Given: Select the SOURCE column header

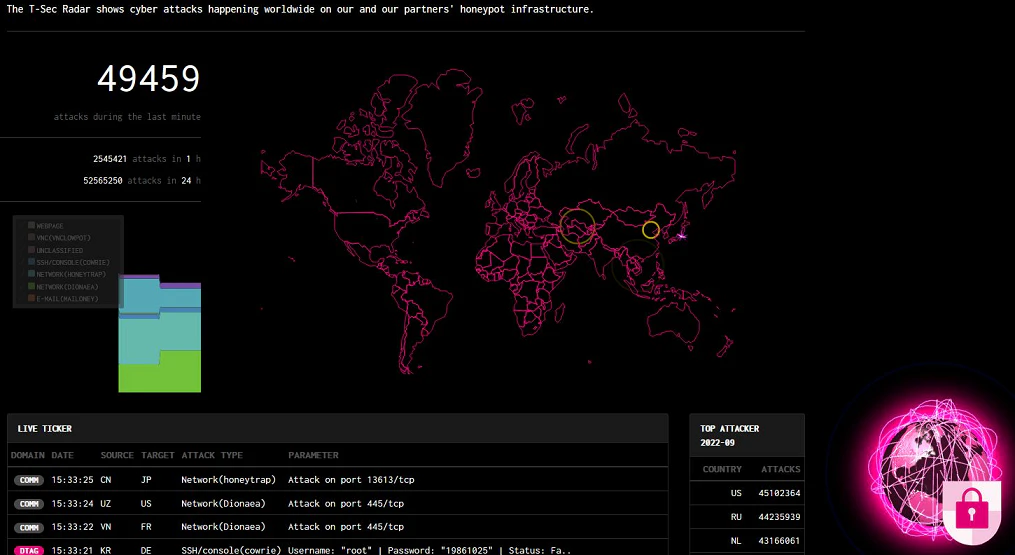Looking at the screenshot, I should (x=117, y=455).
